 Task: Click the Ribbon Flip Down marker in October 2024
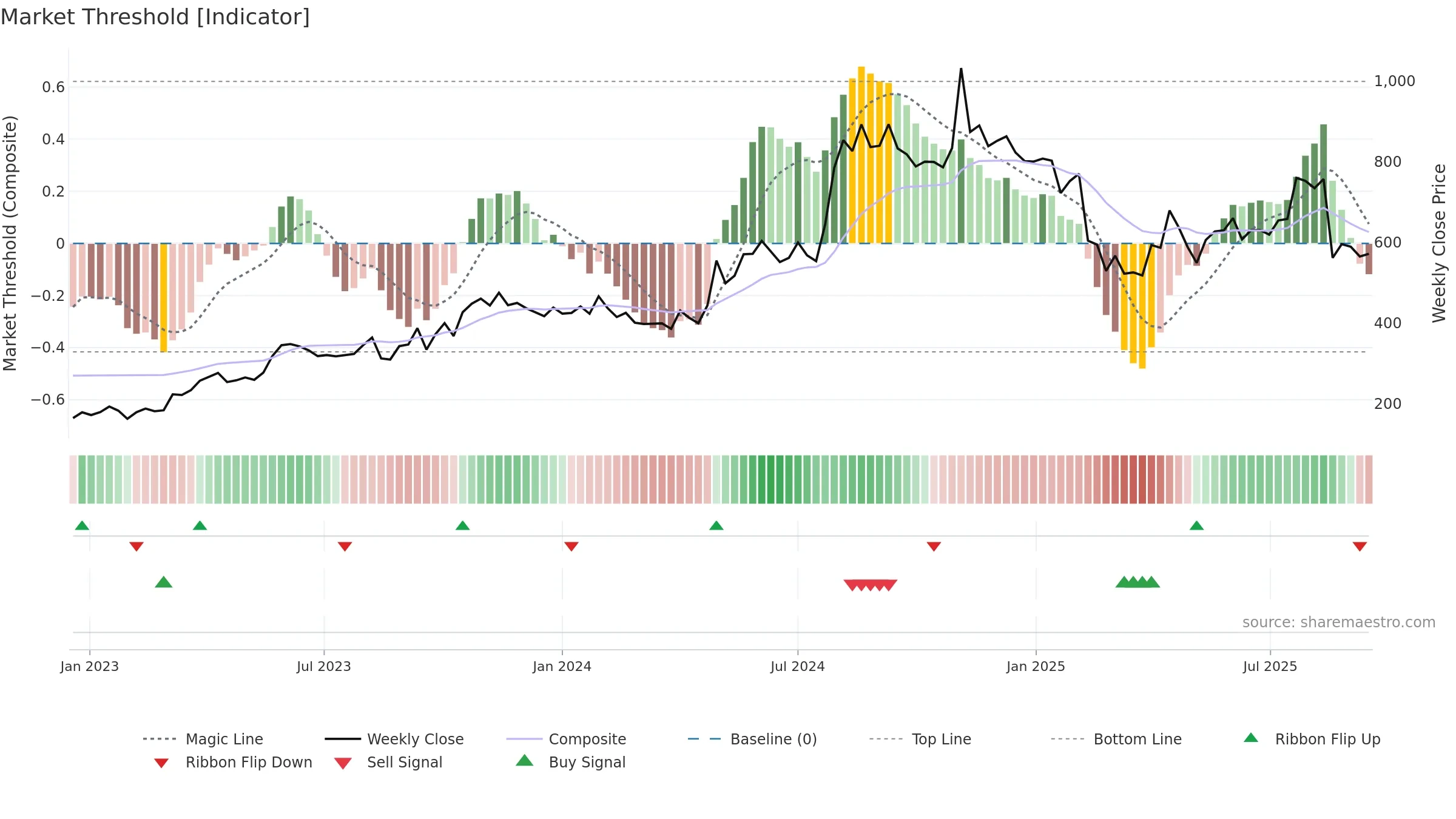click(934, 547)
